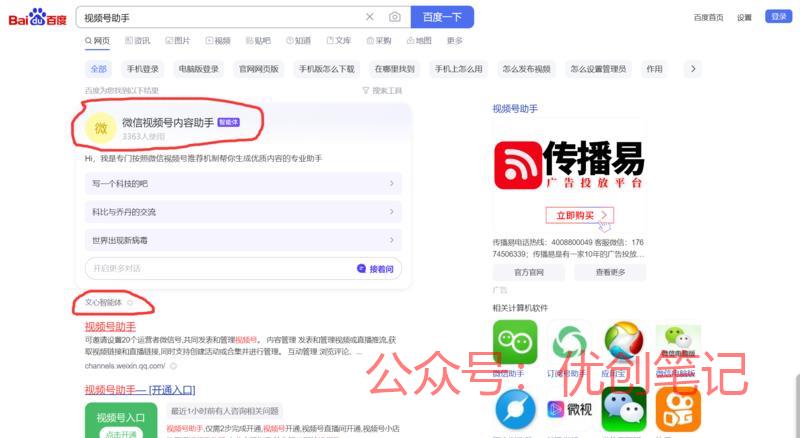Image resolution: width=800 pixels, height=438 pixels.
Task: Switch to the 资讯 tab
Action: click(138, 40)
